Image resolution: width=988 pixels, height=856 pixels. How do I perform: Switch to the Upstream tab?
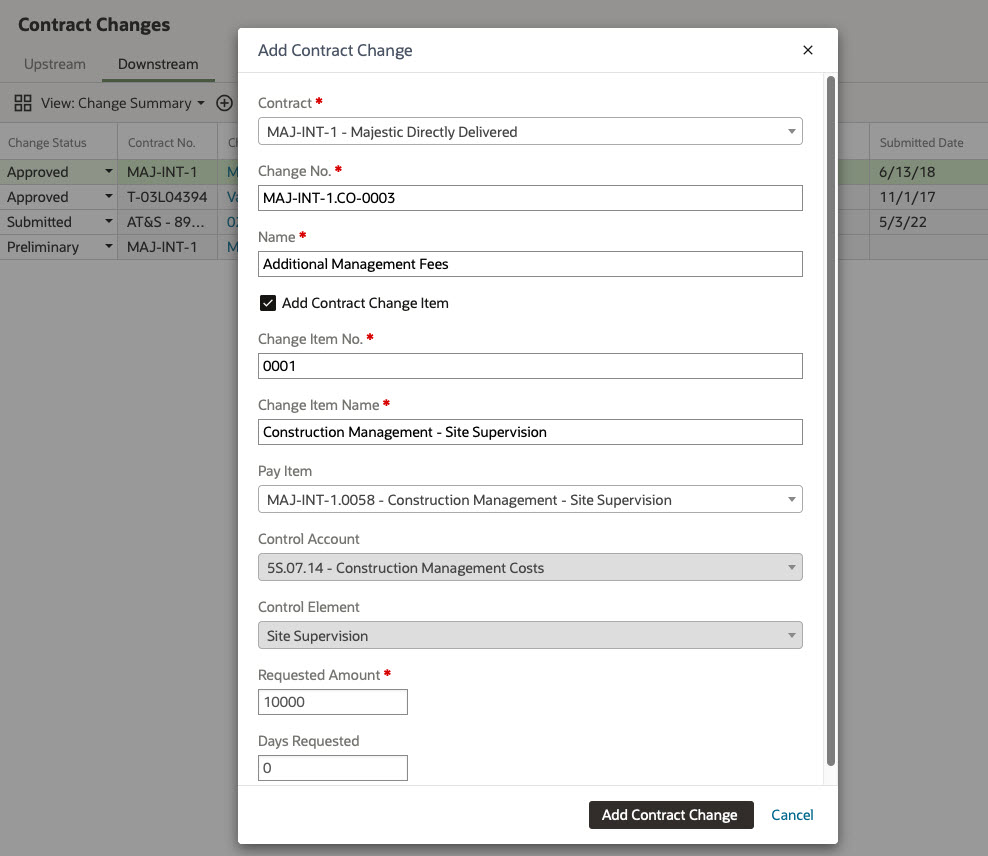pos(55,64)
